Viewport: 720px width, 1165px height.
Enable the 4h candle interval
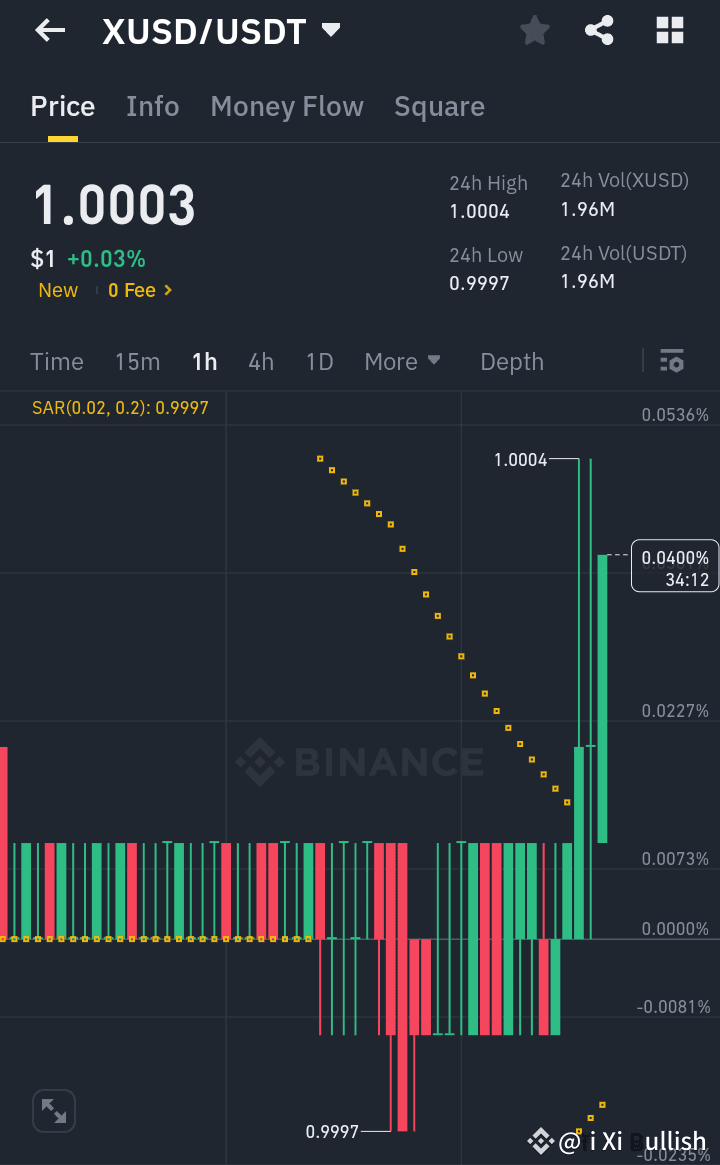click(261, 362)
